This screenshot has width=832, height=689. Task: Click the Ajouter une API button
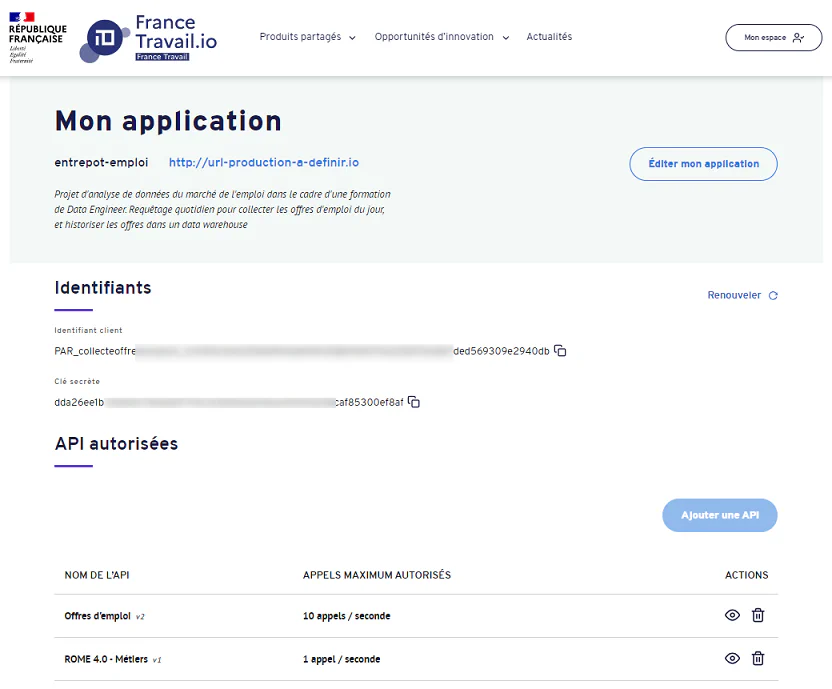click(719, 515)
